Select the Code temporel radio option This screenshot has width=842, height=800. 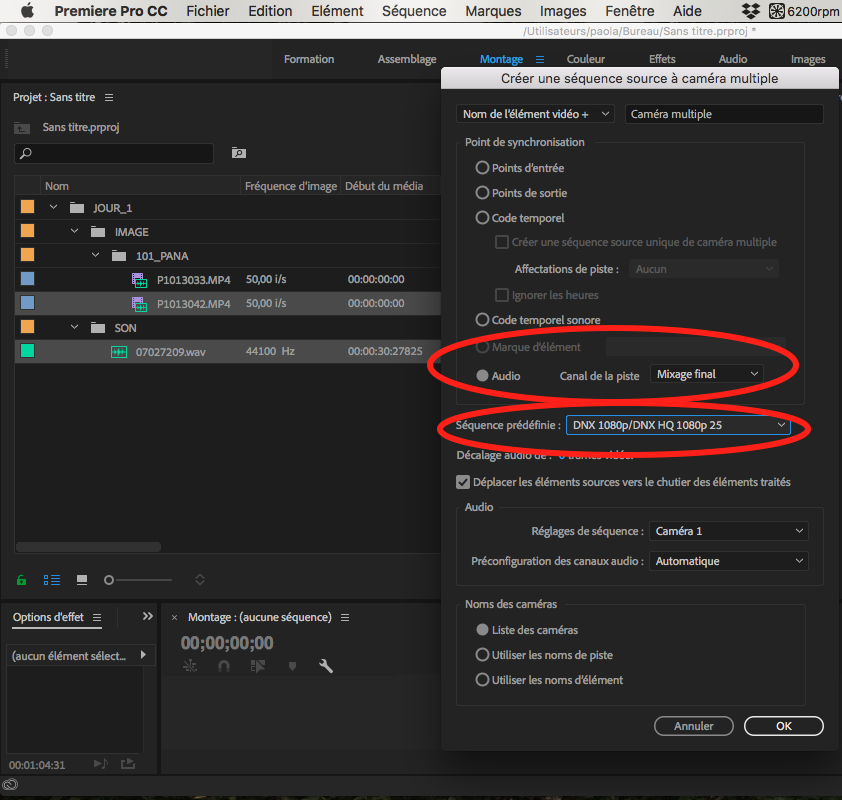click(x=482, y=217)
